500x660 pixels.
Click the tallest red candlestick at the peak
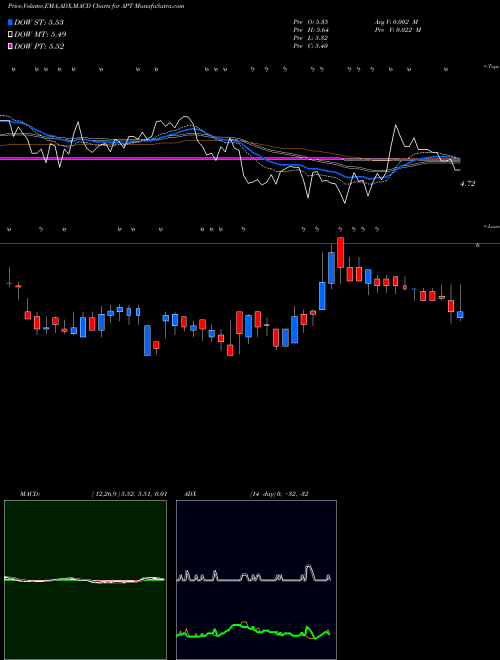coord(340,252)
